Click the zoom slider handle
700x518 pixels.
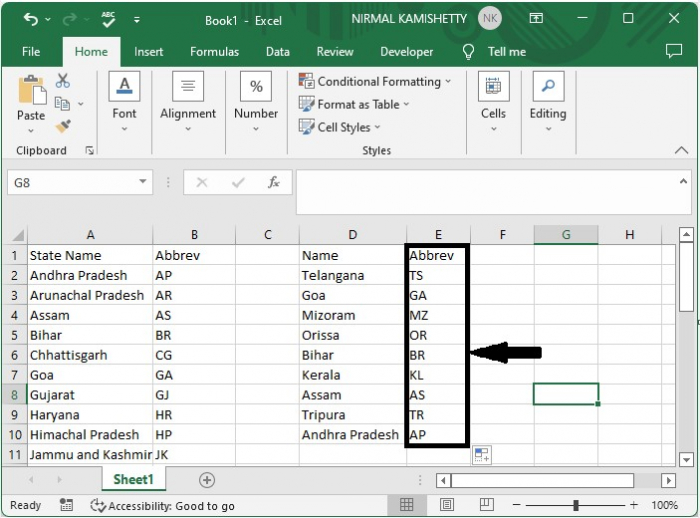[576, 505]
